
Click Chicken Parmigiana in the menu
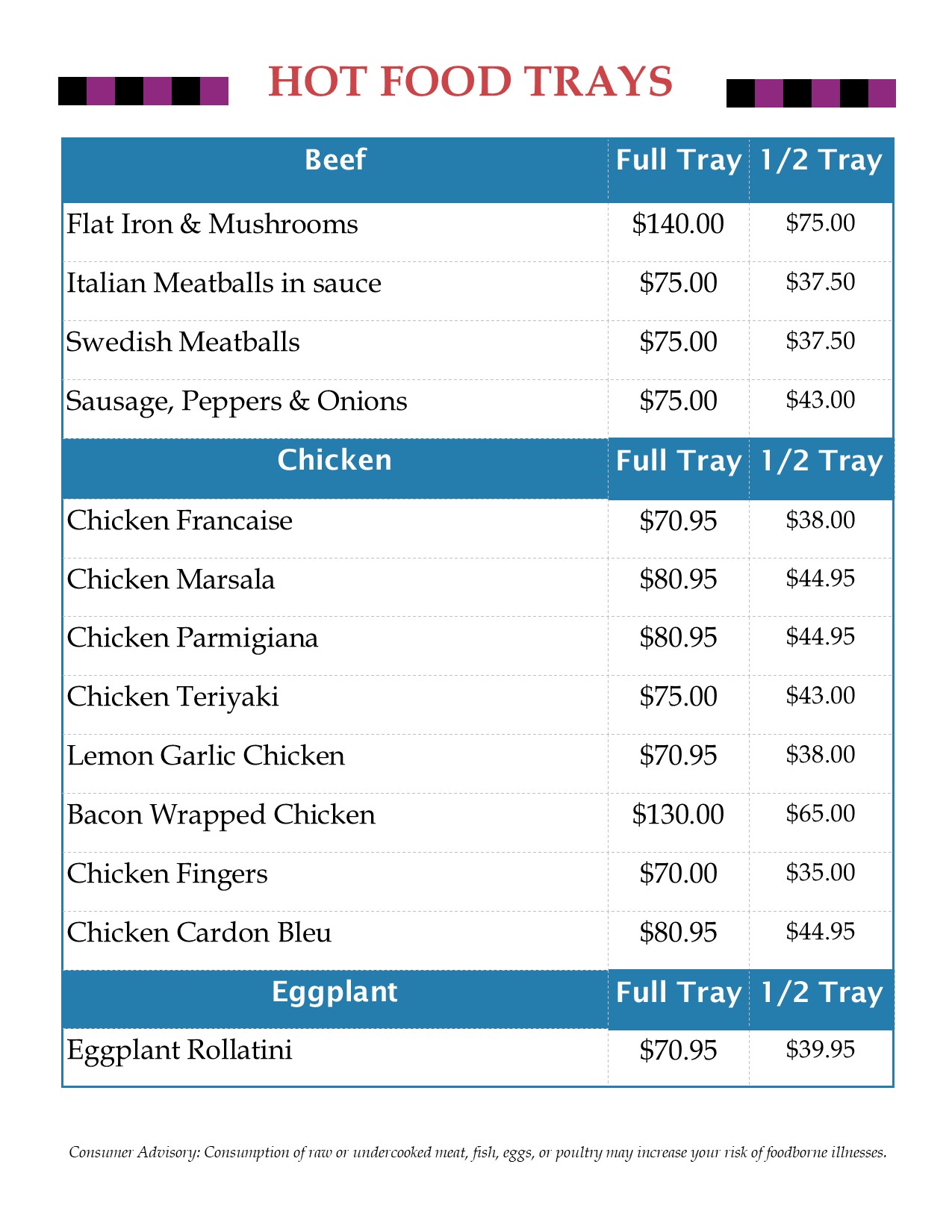193,638
